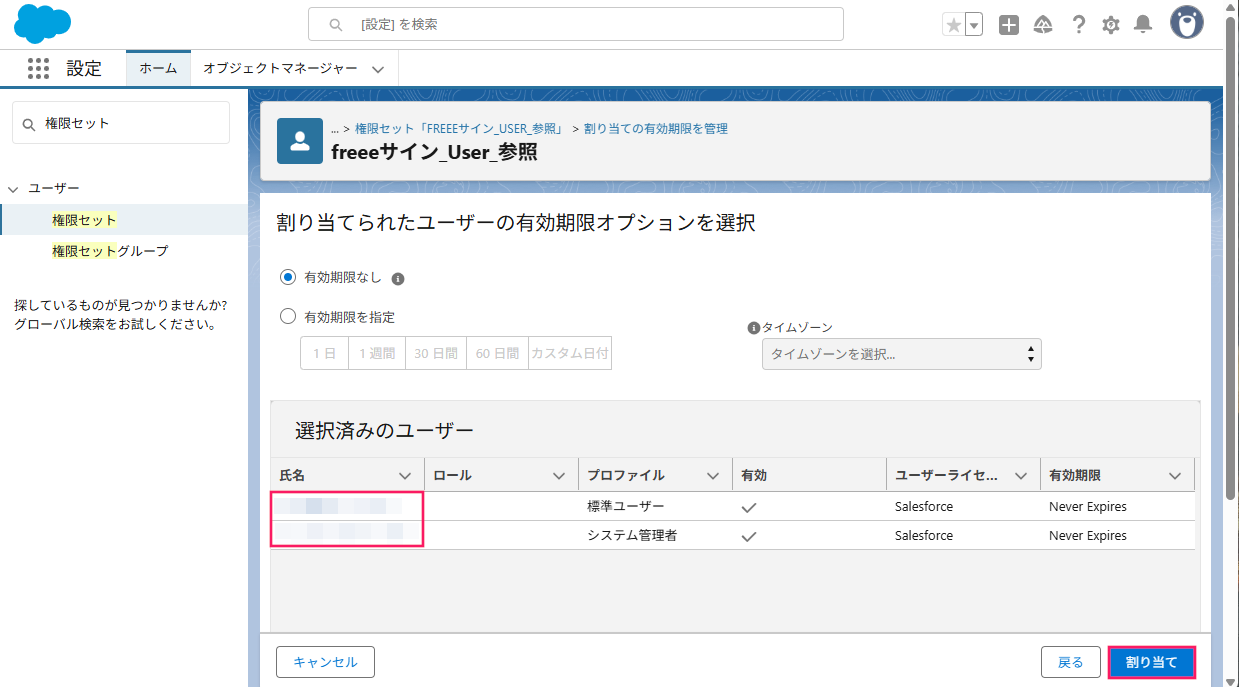Open the オブジェクトマネージャー tab dropdown chevron
This screenshot has width=1239, height=687.
pos(378,69)
